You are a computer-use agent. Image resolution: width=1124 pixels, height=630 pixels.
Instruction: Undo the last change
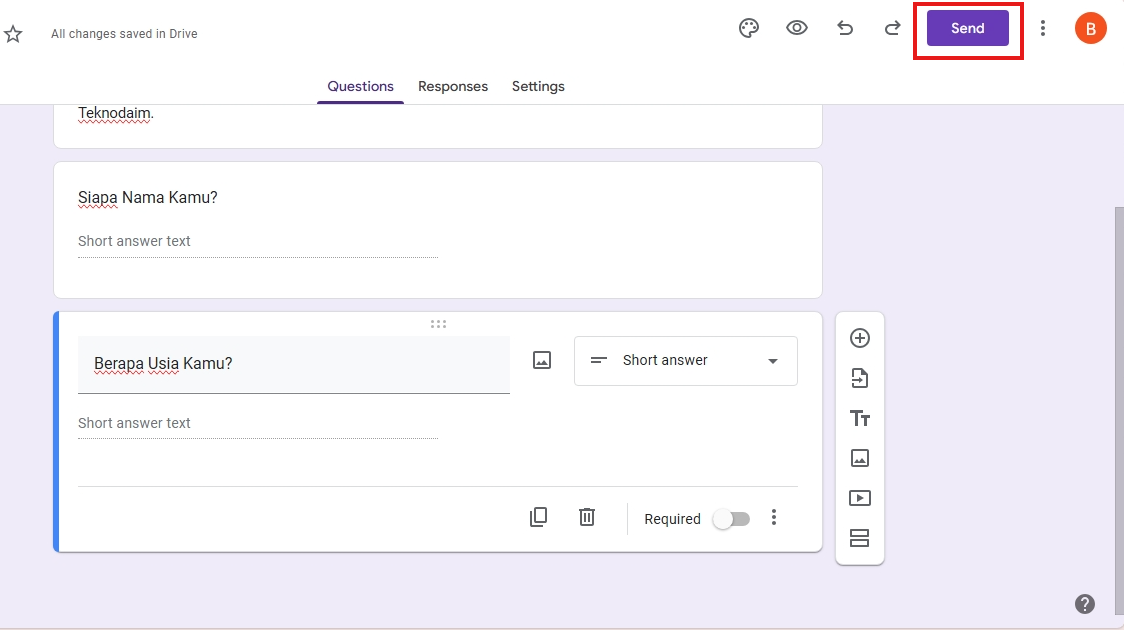point(845,28)
